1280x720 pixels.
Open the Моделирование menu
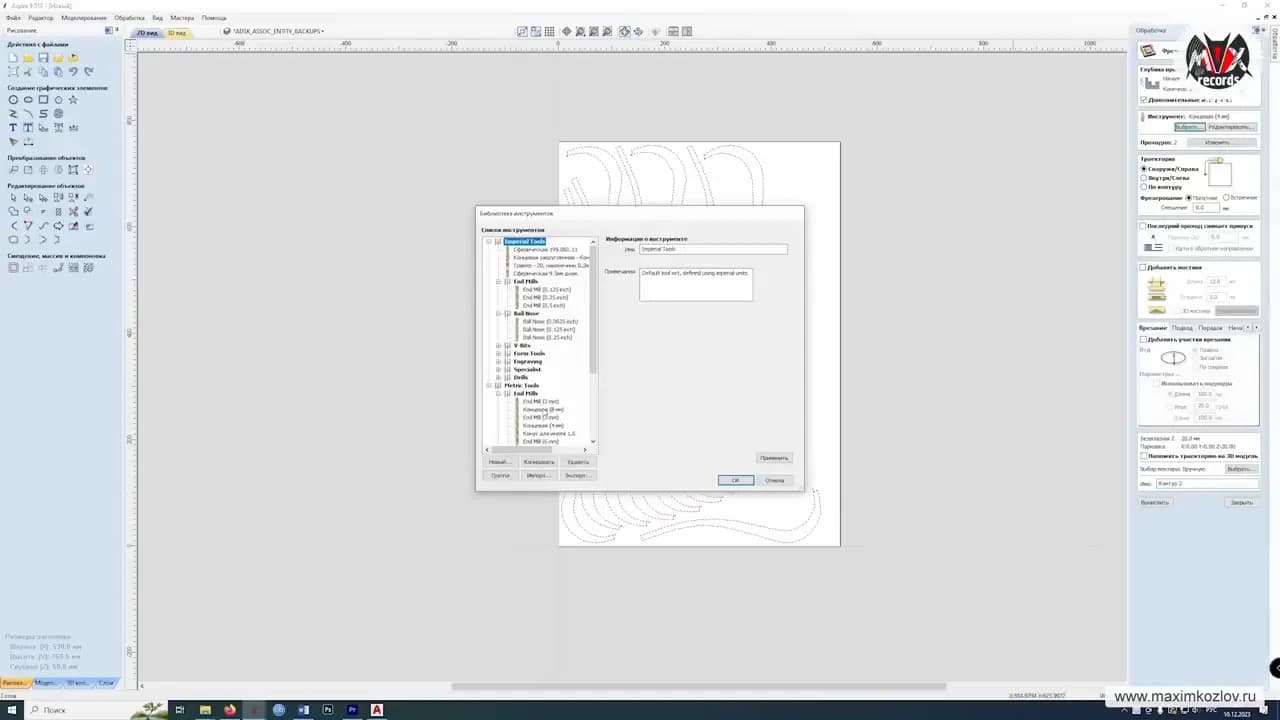click(x=82, y=18)
